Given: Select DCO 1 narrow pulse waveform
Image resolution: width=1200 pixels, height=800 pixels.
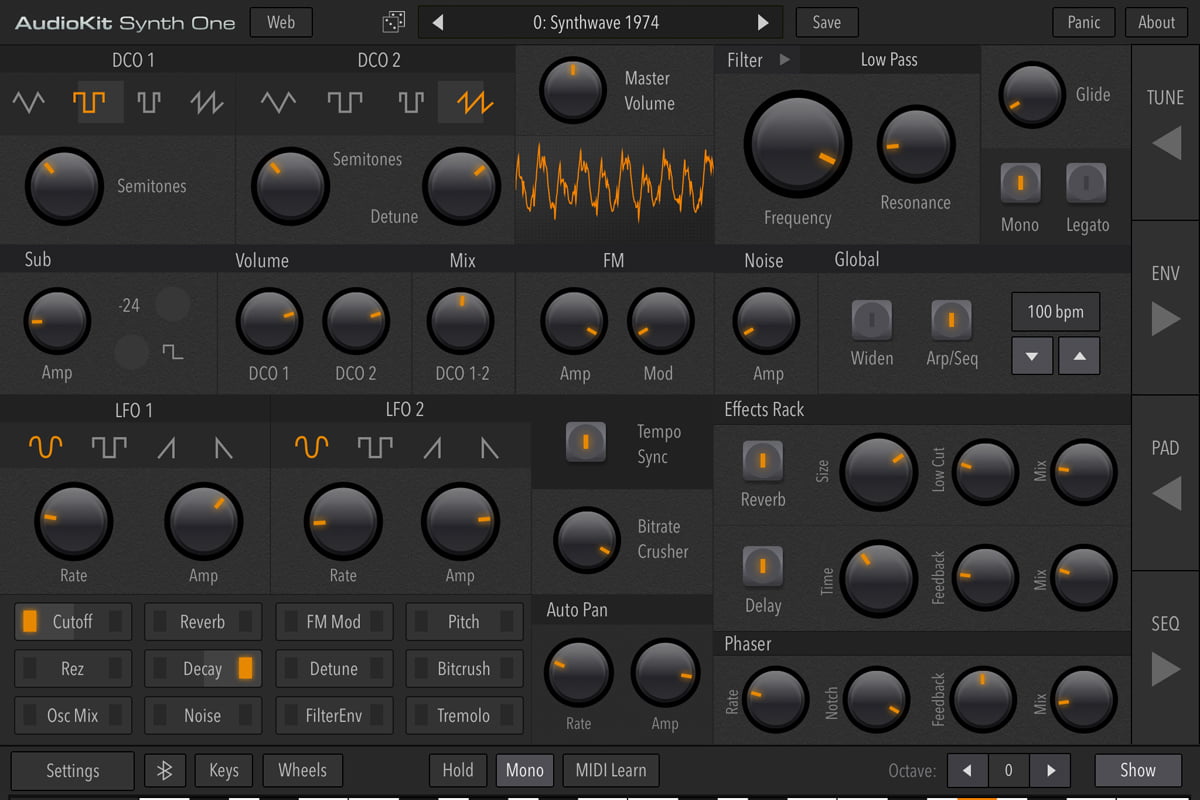Looking at the screenshot, I should [149, 102].
